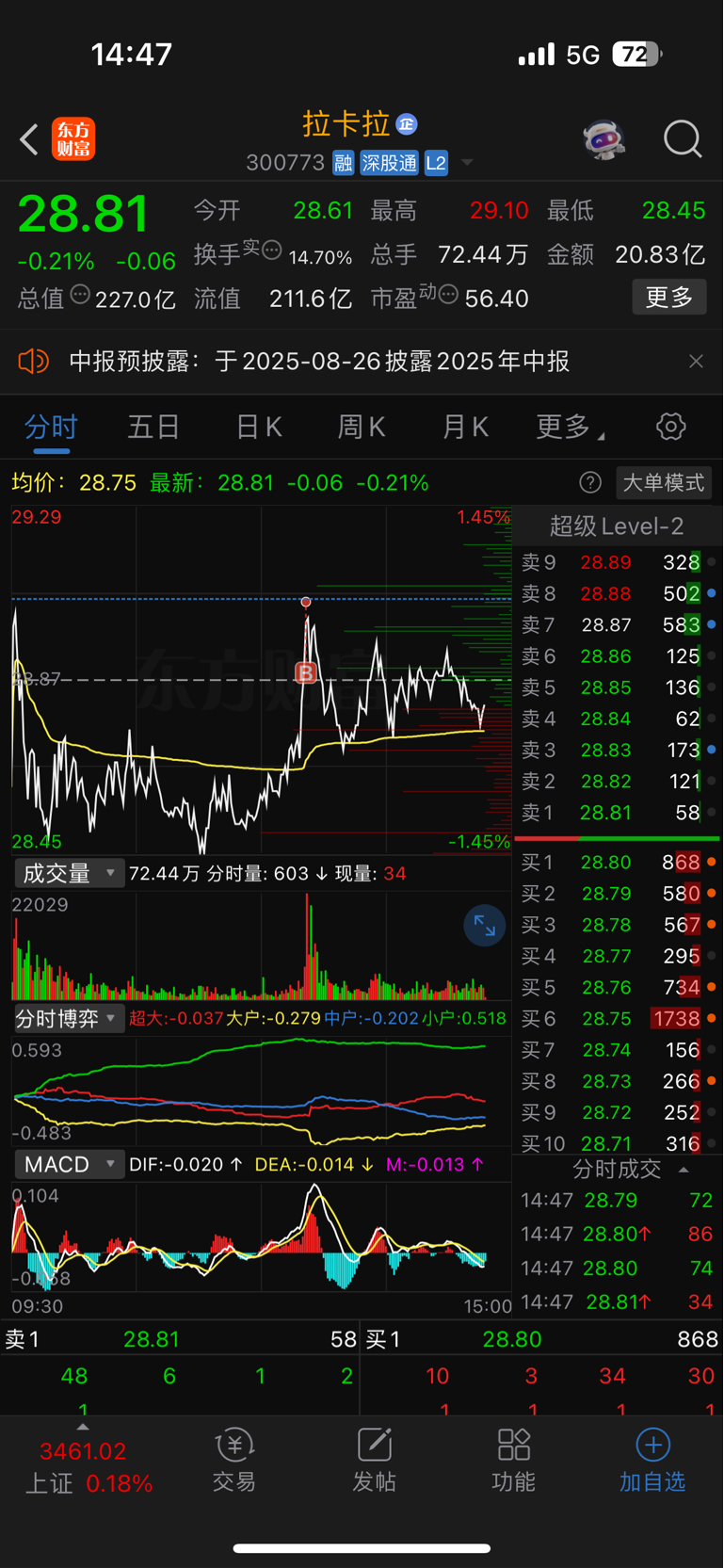Tap the 融 margin badge
The image size is (724, 1568).
pyautogui.click(x=343, y=163)
